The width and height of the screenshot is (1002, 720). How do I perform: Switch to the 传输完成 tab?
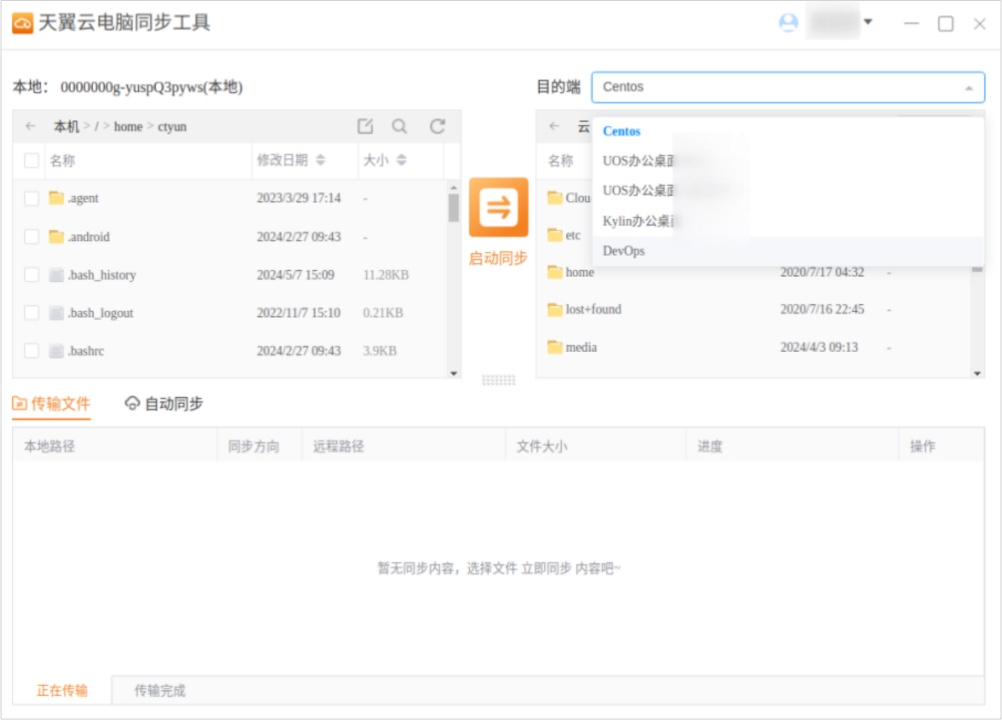[x=158, y=689]
